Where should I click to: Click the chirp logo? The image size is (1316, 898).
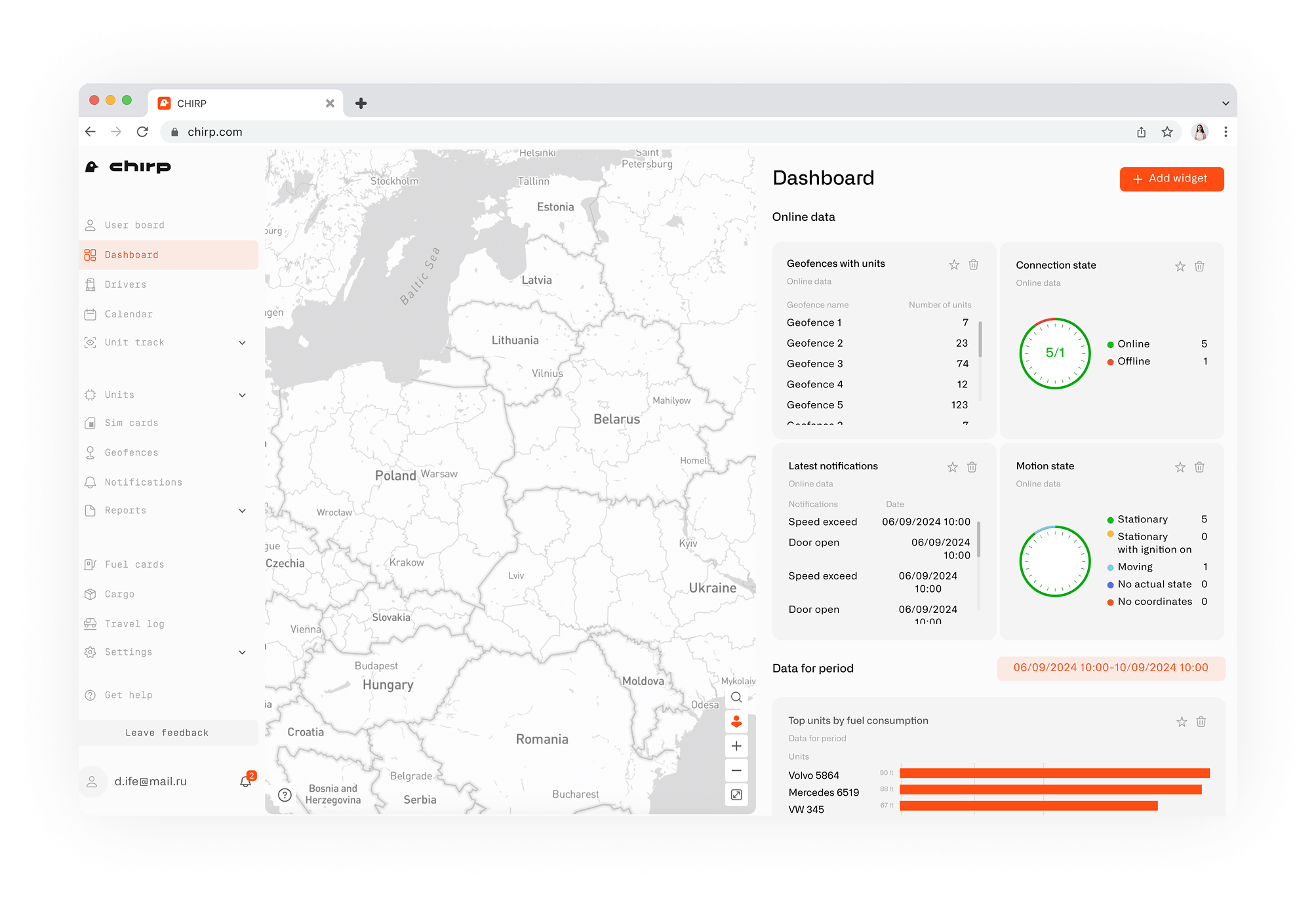pos(128,166)
